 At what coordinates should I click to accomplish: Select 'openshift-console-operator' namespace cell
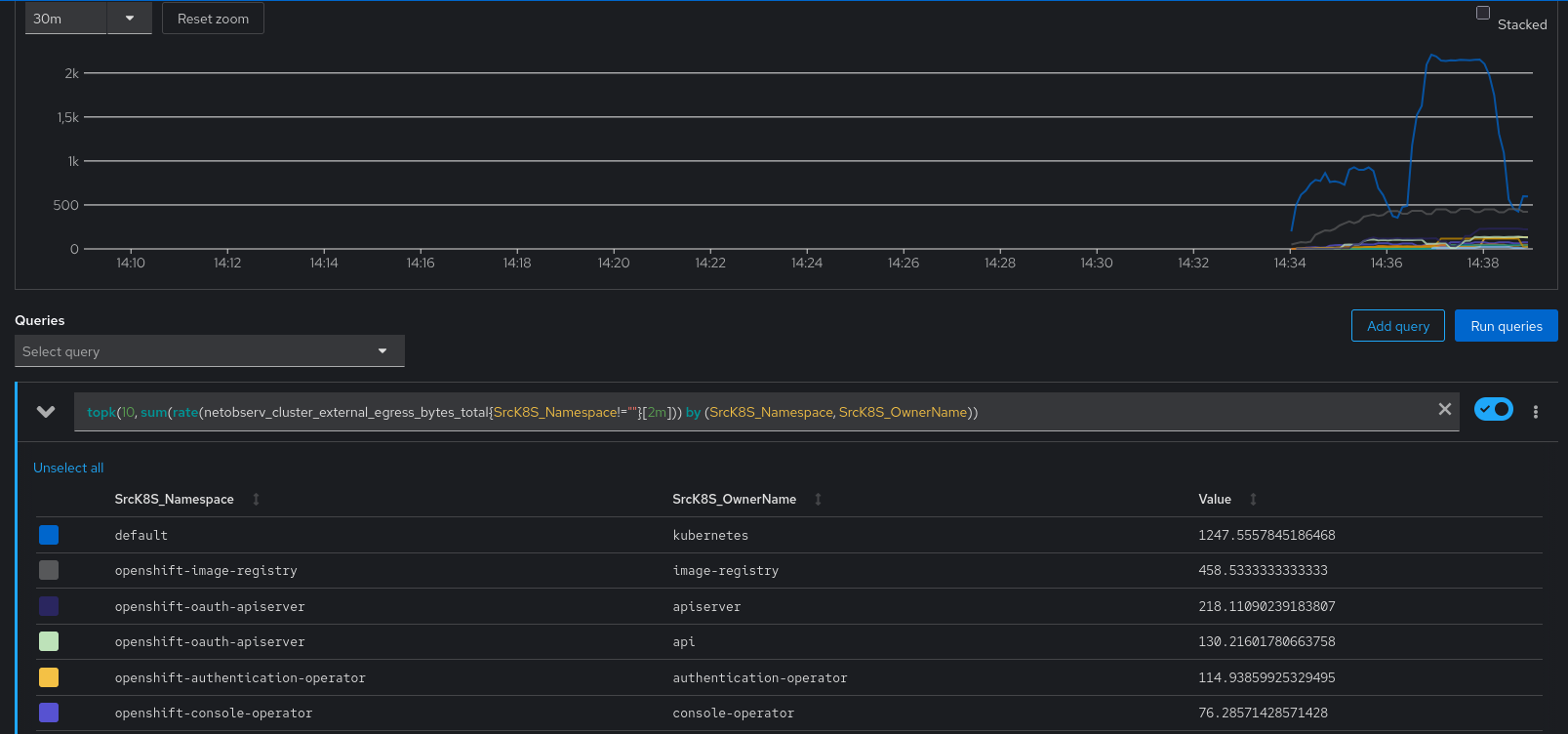(214, 713)
